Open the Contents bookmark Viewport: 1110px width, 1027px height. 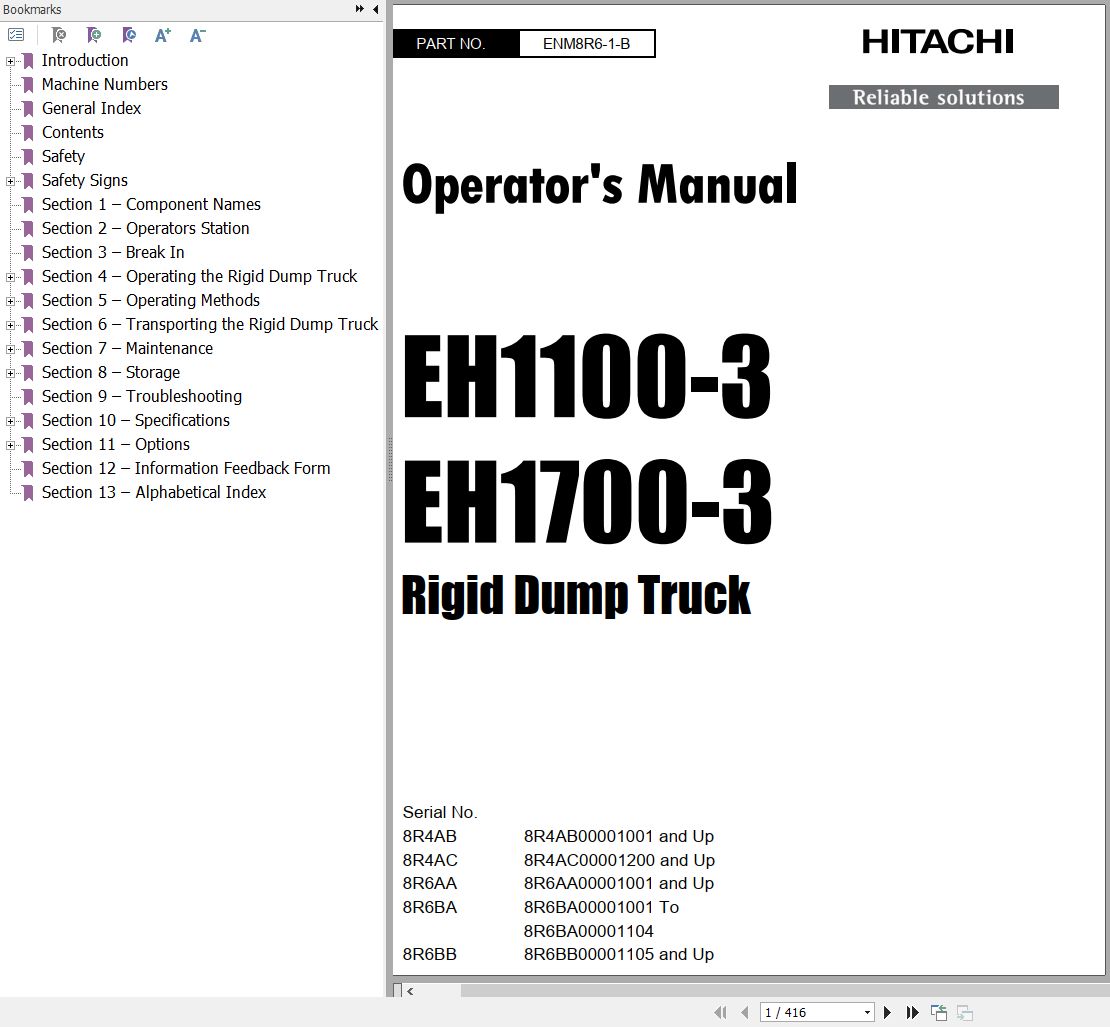coord(73,132)
